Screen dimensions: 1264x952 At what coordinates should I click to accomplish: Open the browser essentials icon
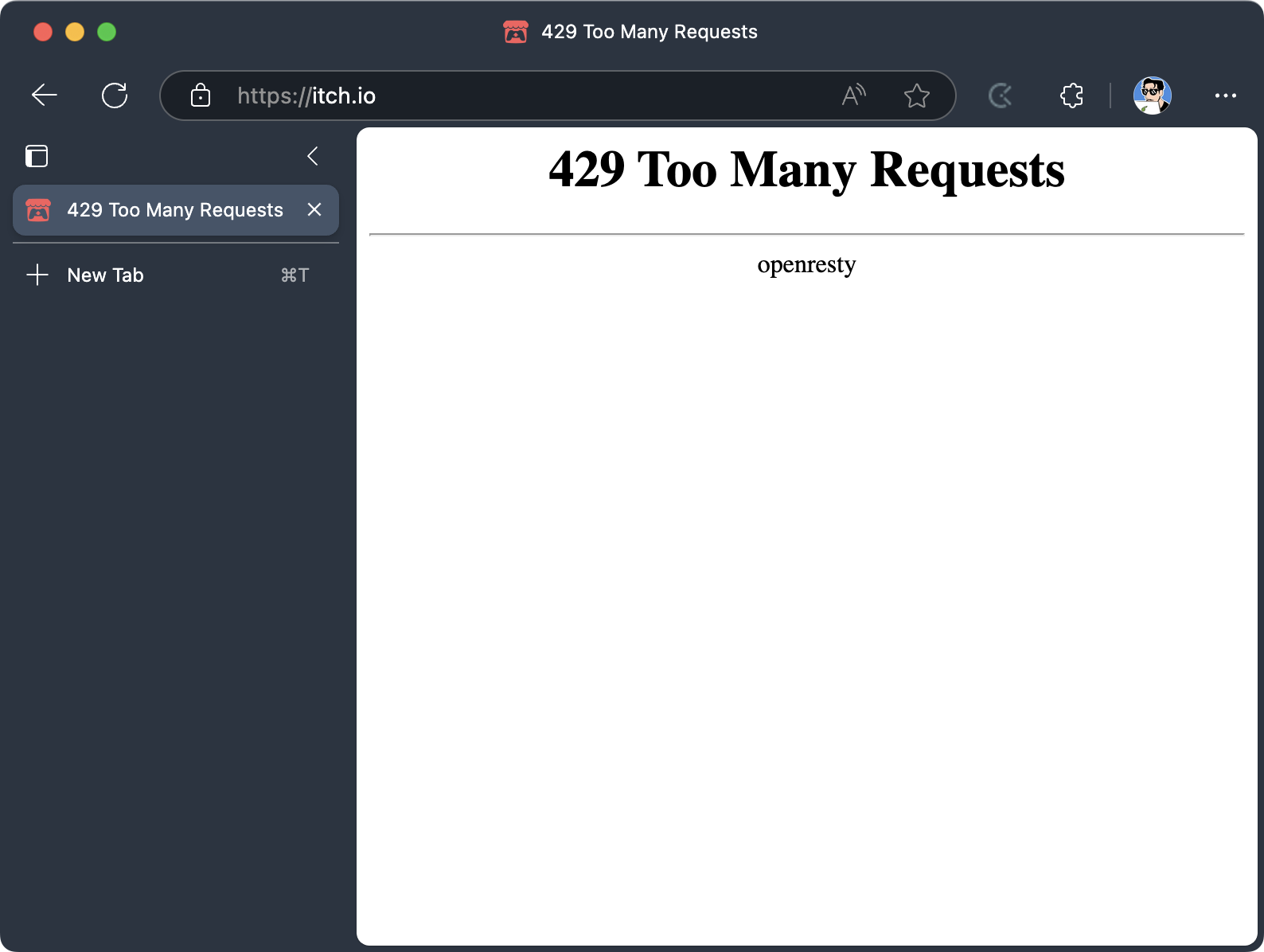coord(1001,96)
